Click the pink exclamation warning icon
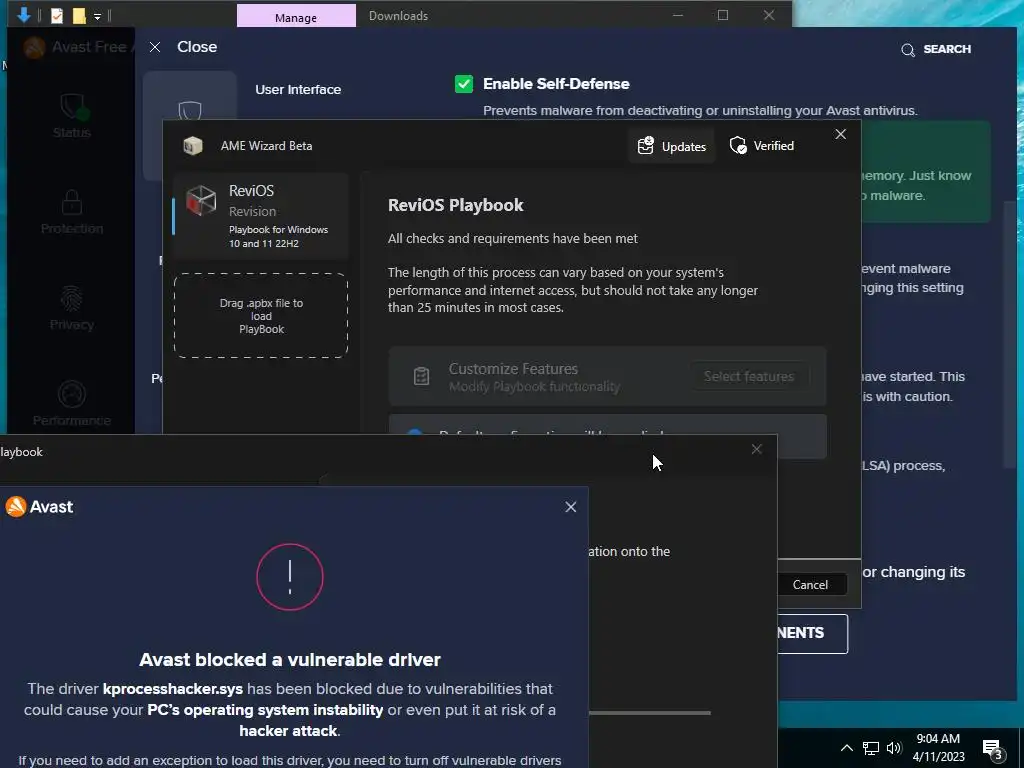Viewport: 1024px width, 768px height. coord(290,577)
